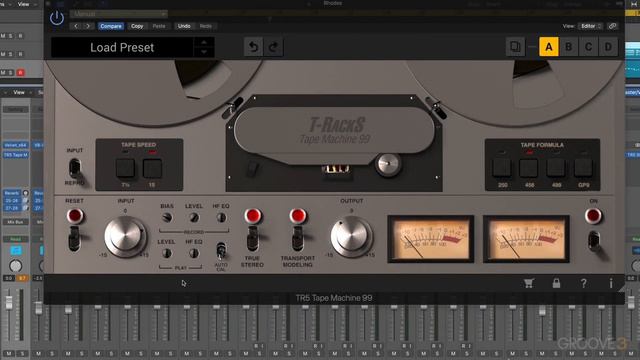This screenshot has width=640, height=360.
Task: Click the play LEVEL trim knob
Action: point(167,253)
